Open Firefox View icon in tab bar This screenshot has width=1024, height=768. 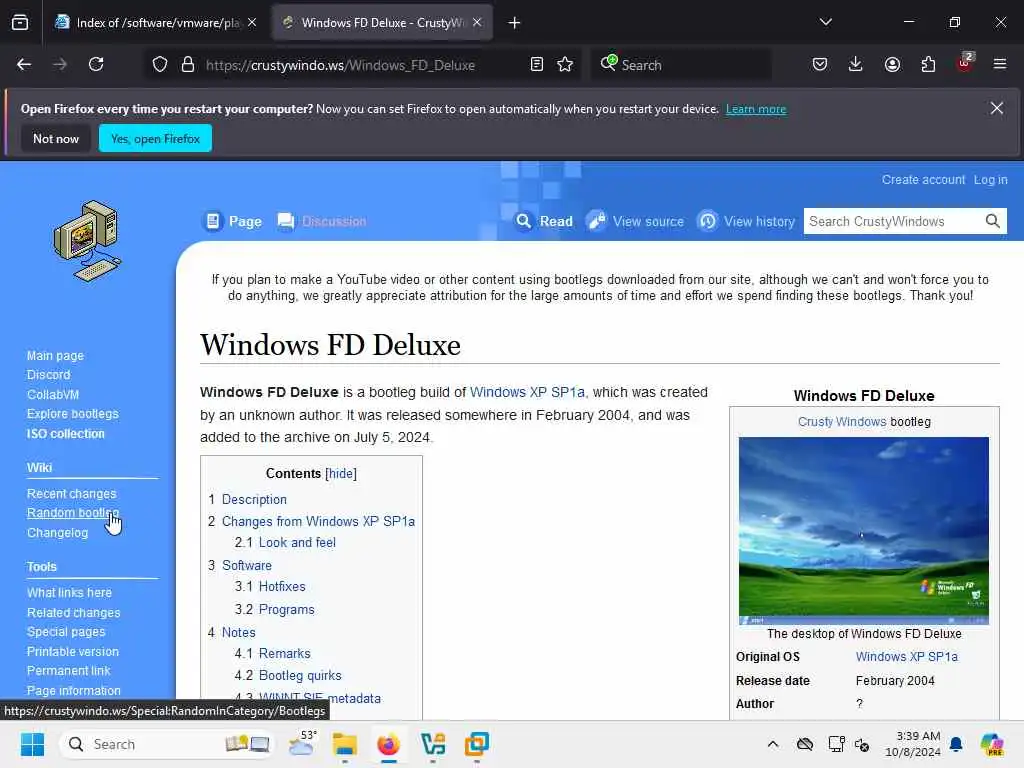pyautogui.click(x=20, y=23)
